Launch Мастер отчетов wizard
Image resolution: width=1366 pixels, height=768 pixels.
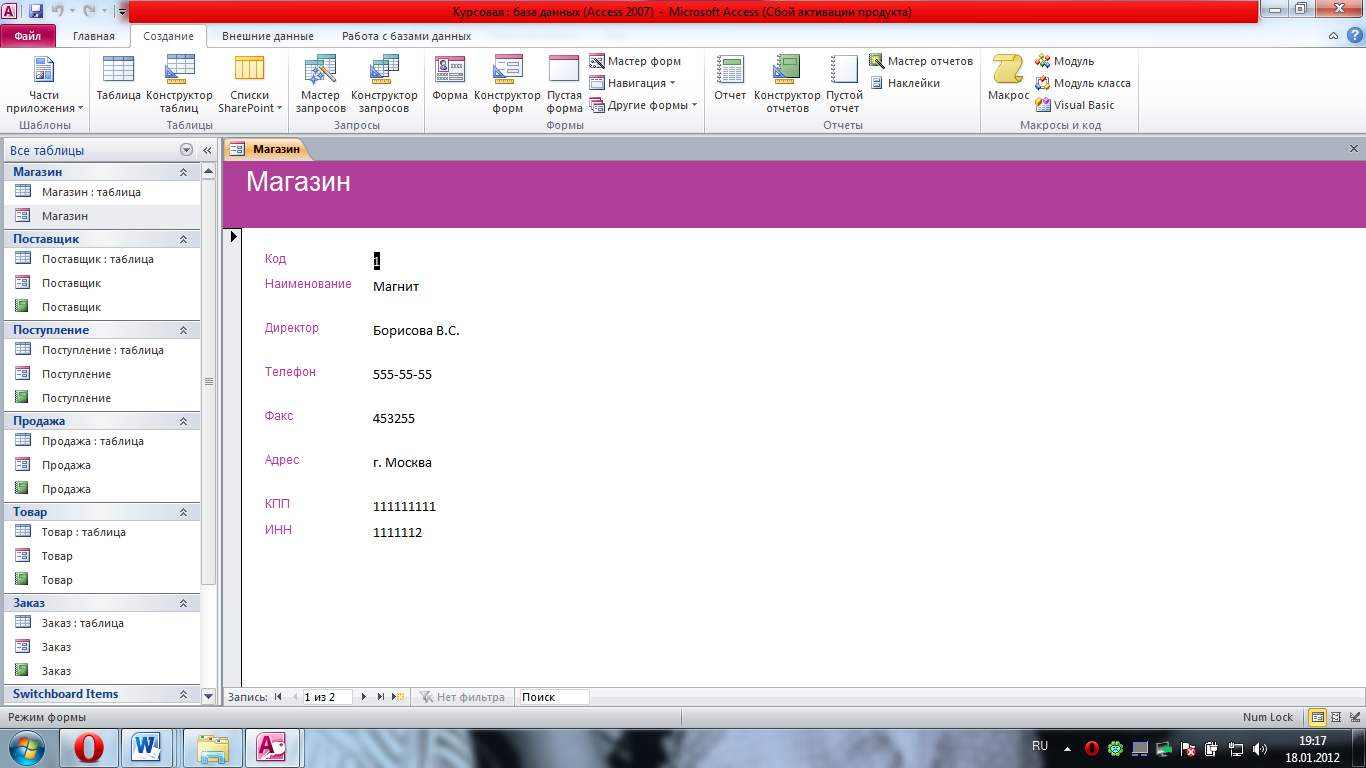[x=921, y=61]
